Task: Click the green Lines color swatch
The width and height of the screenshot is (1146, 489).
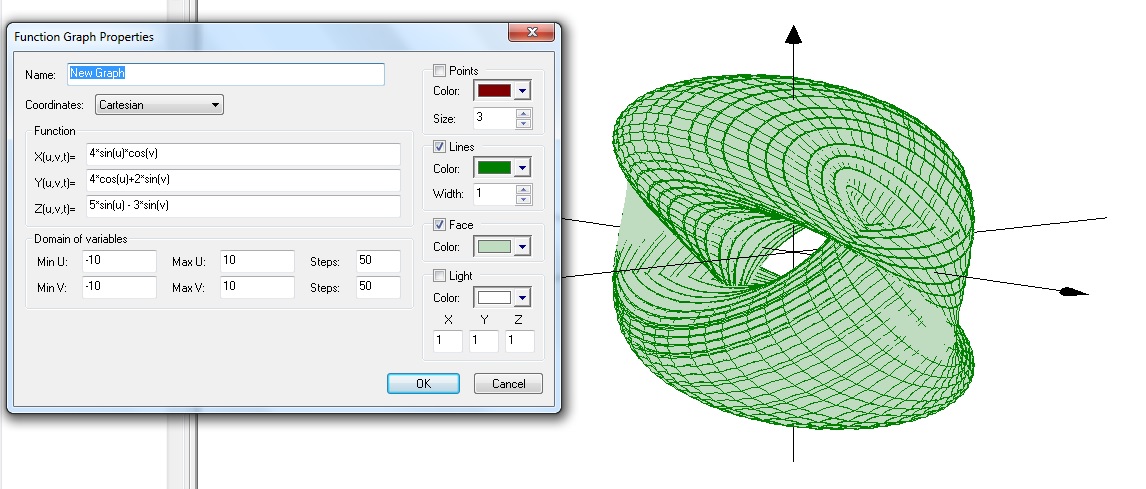Action: tap(494, 168)
